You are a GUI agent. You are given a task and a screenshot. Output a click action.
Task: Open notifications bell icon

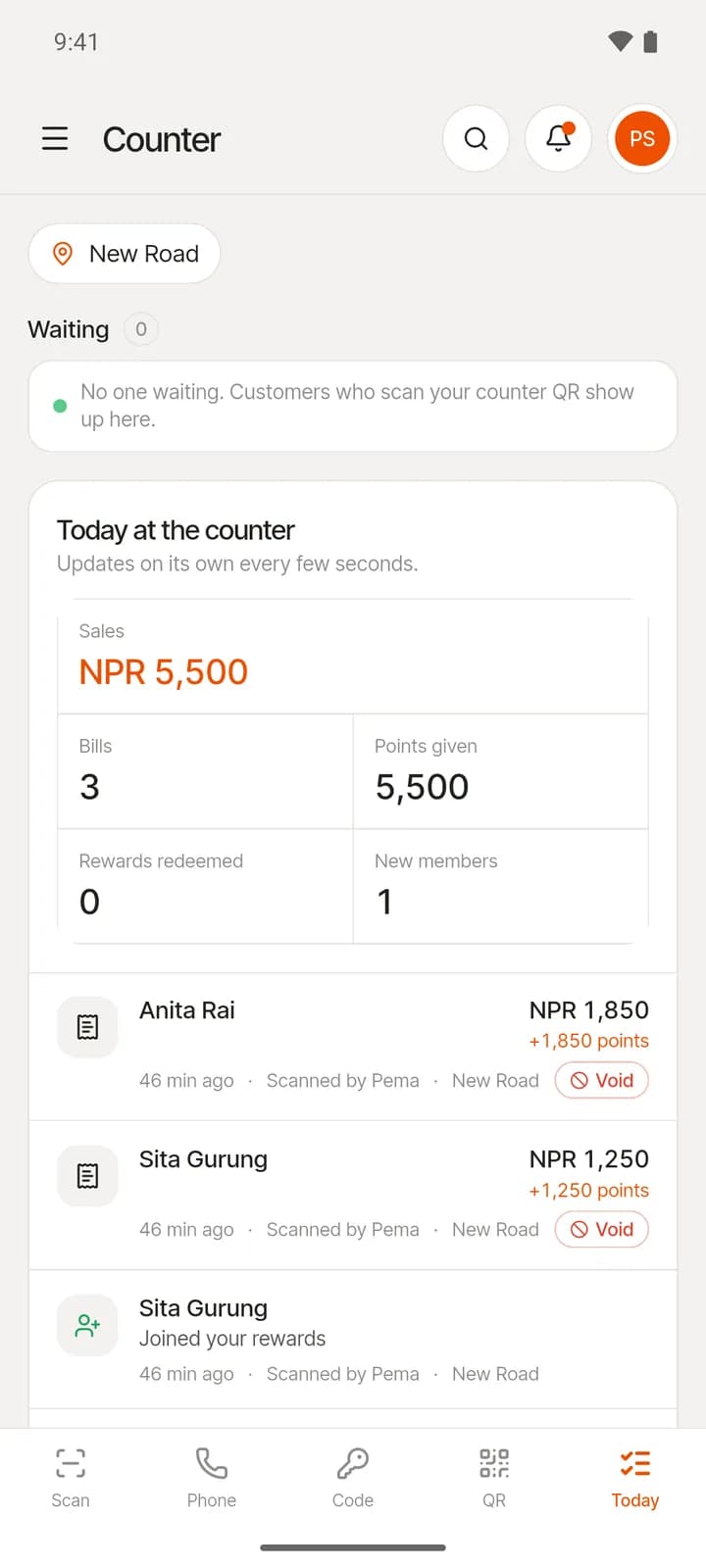click(x=559, y=139)
